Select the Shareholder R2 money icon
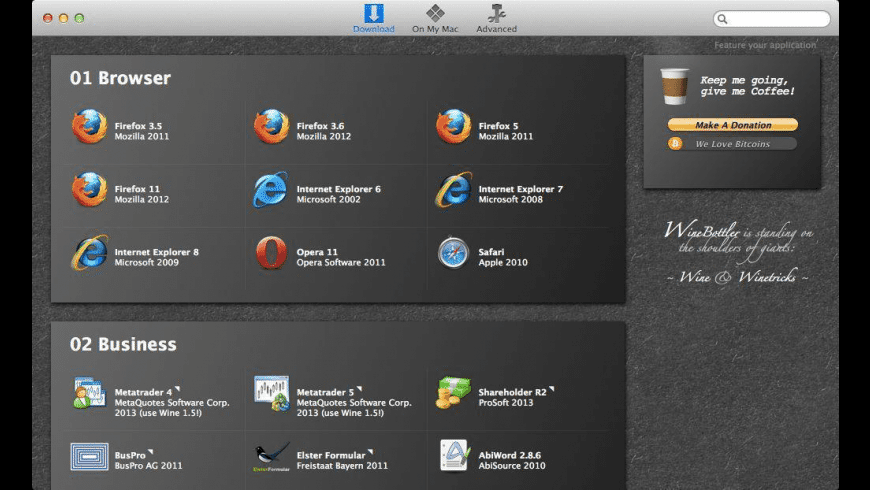 click(x=453, y=393)
